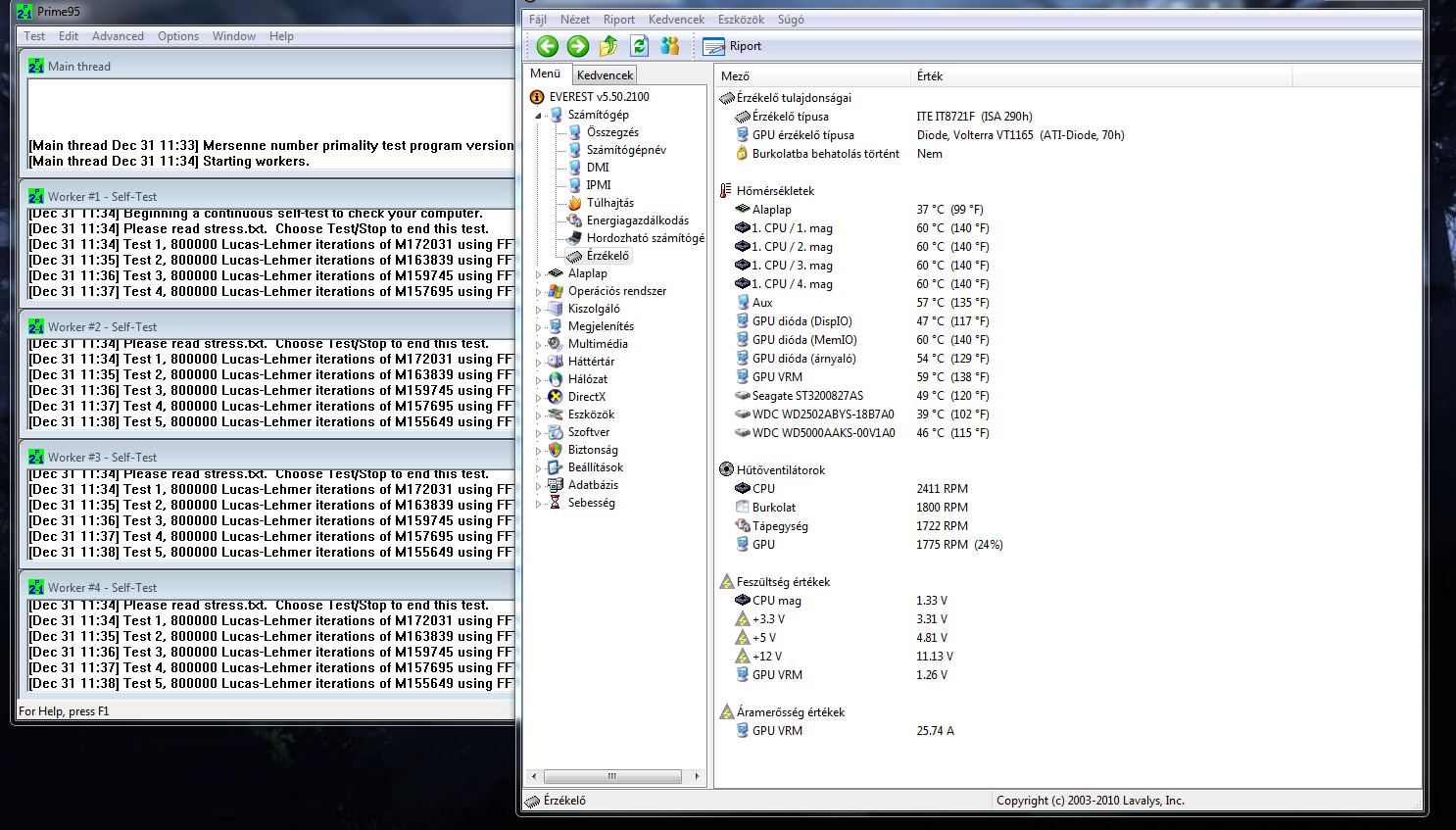The width and height of the screenshot is (1456, 830).
Task: Expand the Hálózat tree node
Action: pos(538,380)
